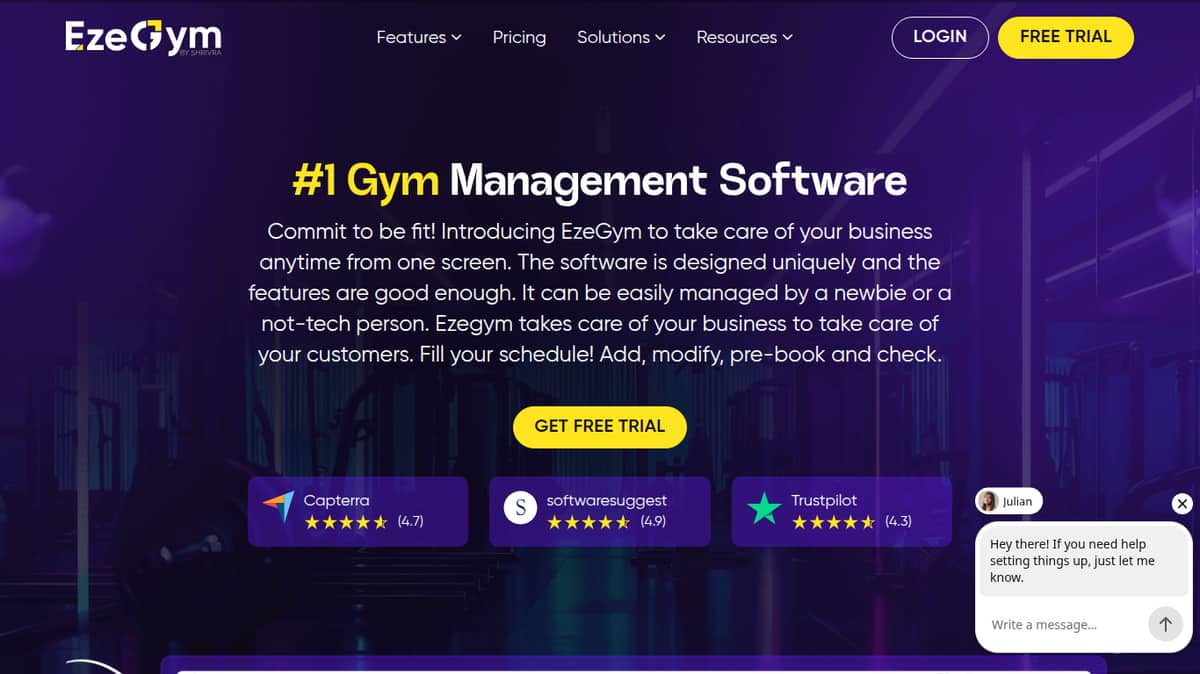Click the LOGIN button
This screenshot has height=674, width=1200.
point(940,37)
